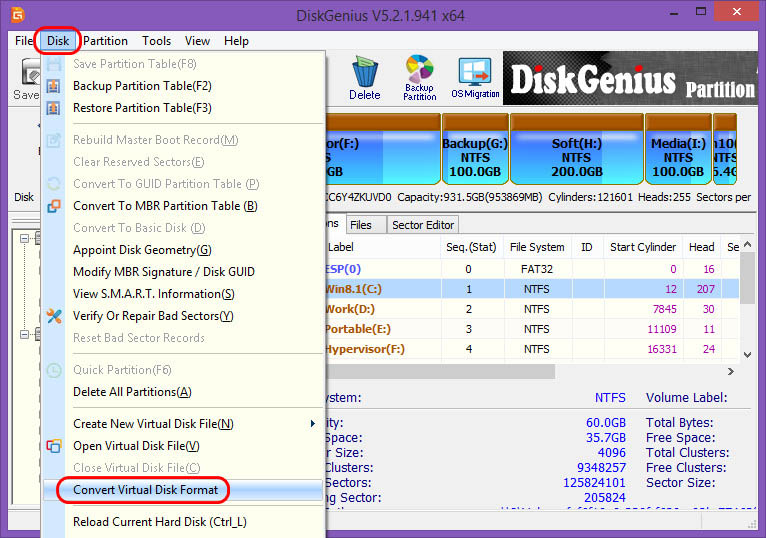Expand Create New Virtual Disk File submenu
Viewport: 766px width, 538px height.
[x=184, y=424]
